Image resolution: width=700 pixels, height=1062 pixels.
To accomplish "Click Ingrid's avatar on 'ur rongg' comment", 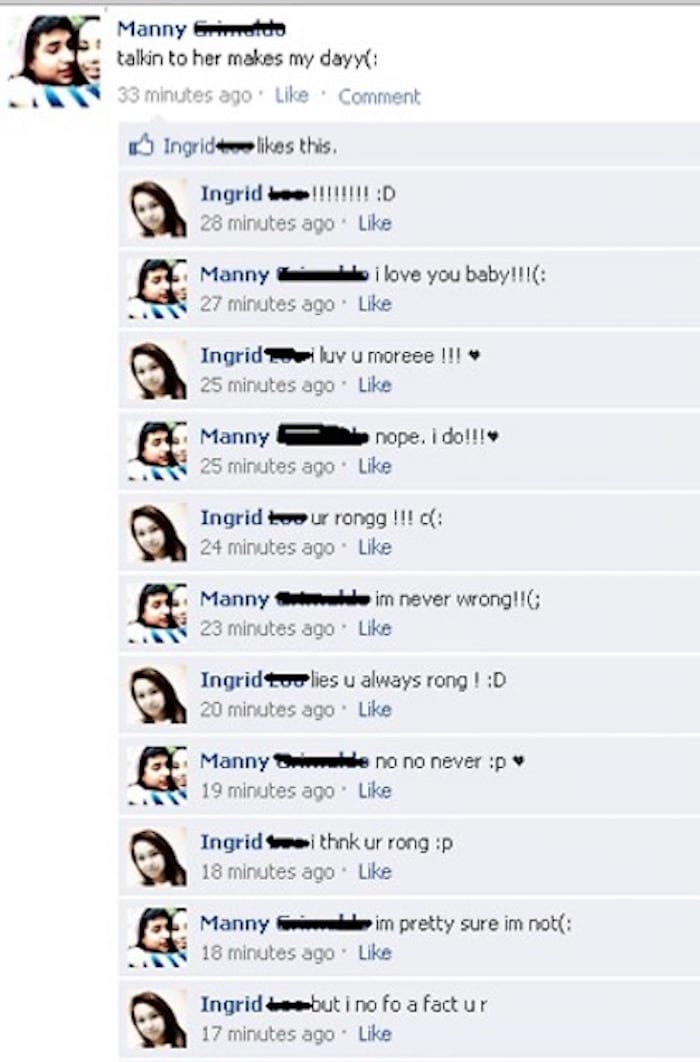I will click(158, 533).
